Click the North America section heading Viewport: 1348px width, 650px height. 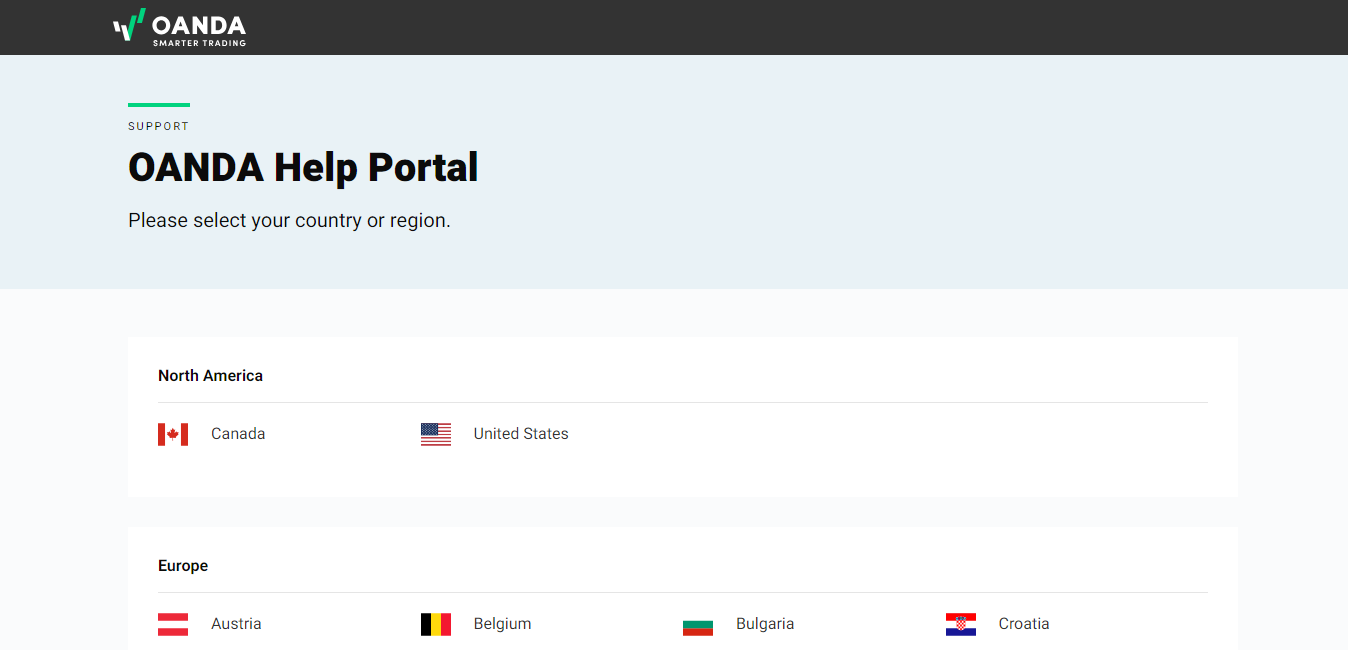coord(210,376)
